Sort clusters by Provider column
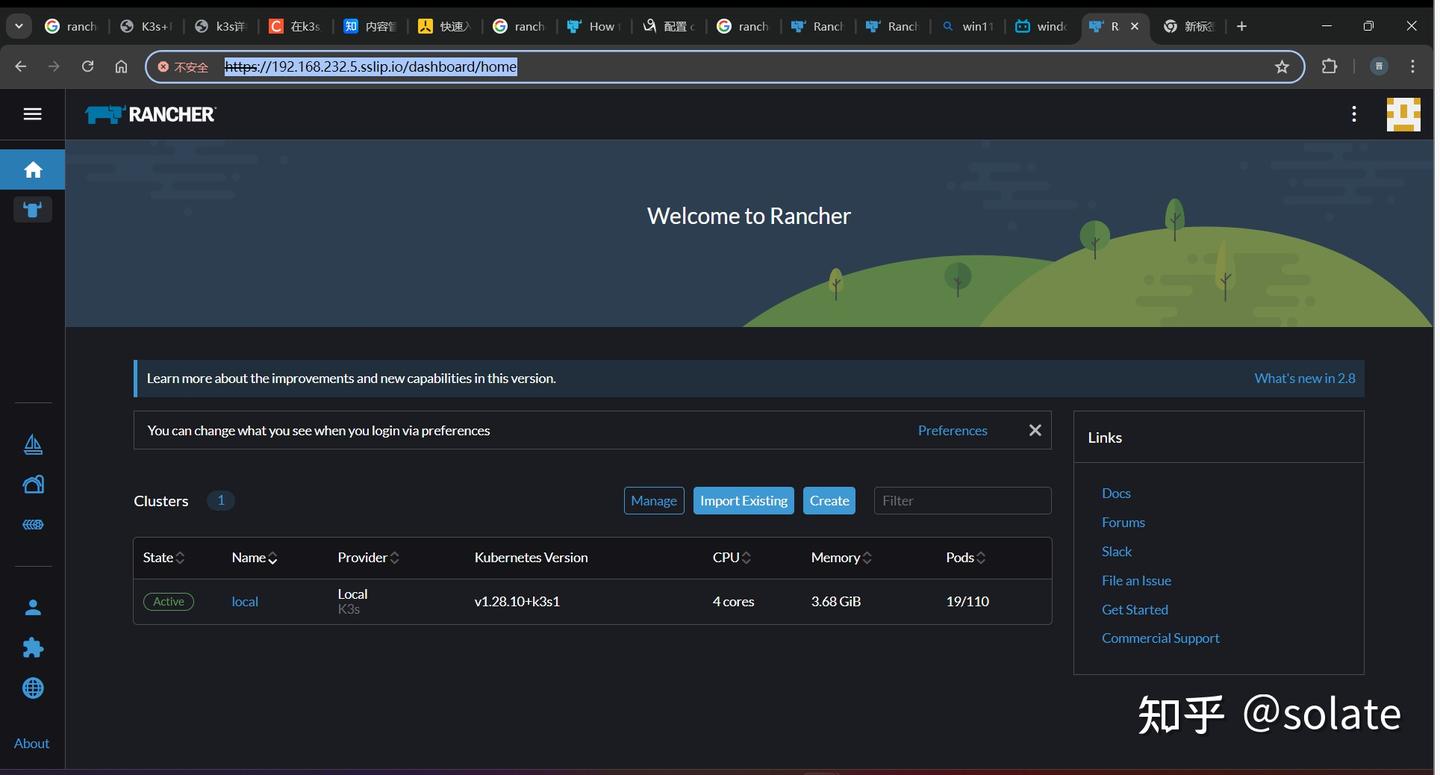 368,558
